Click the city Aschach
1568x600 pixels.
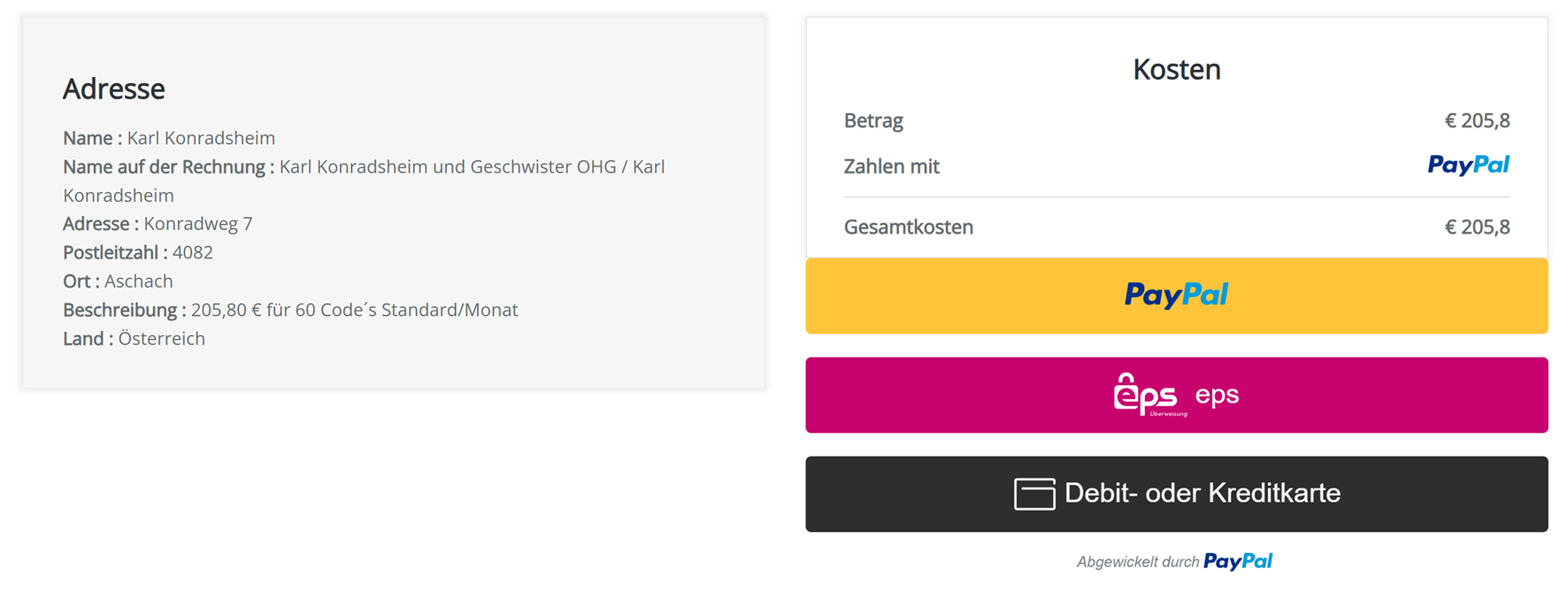[139, 281]
